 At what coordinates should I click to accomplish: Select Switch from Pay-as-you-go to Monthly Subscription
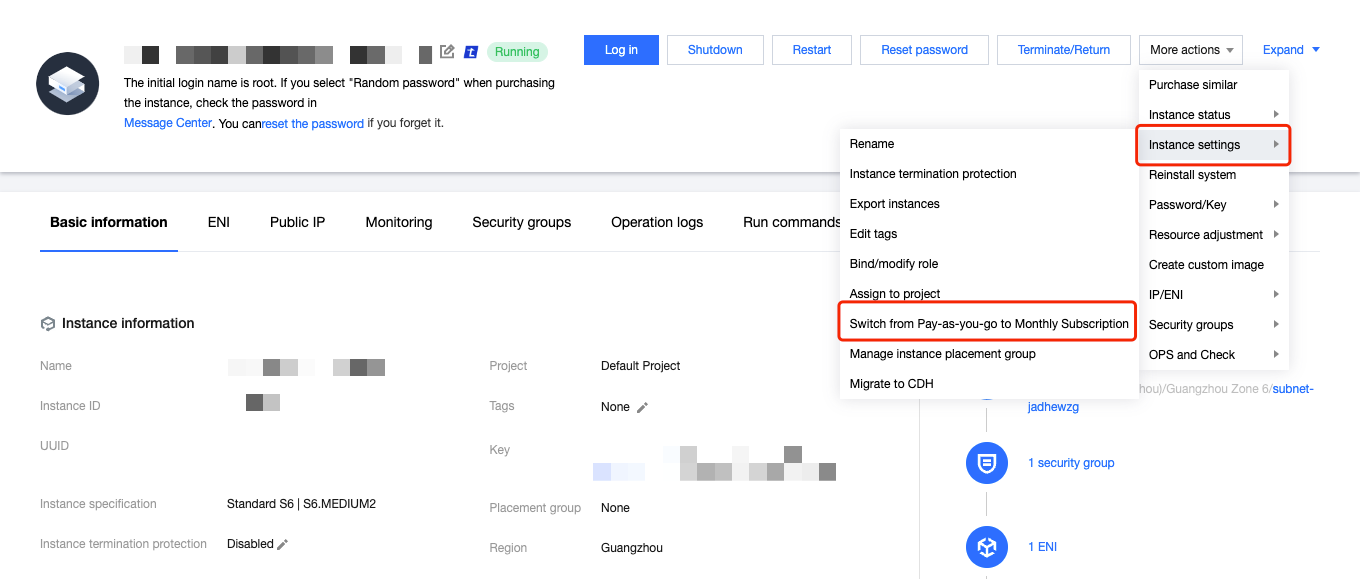coord(988,324)
